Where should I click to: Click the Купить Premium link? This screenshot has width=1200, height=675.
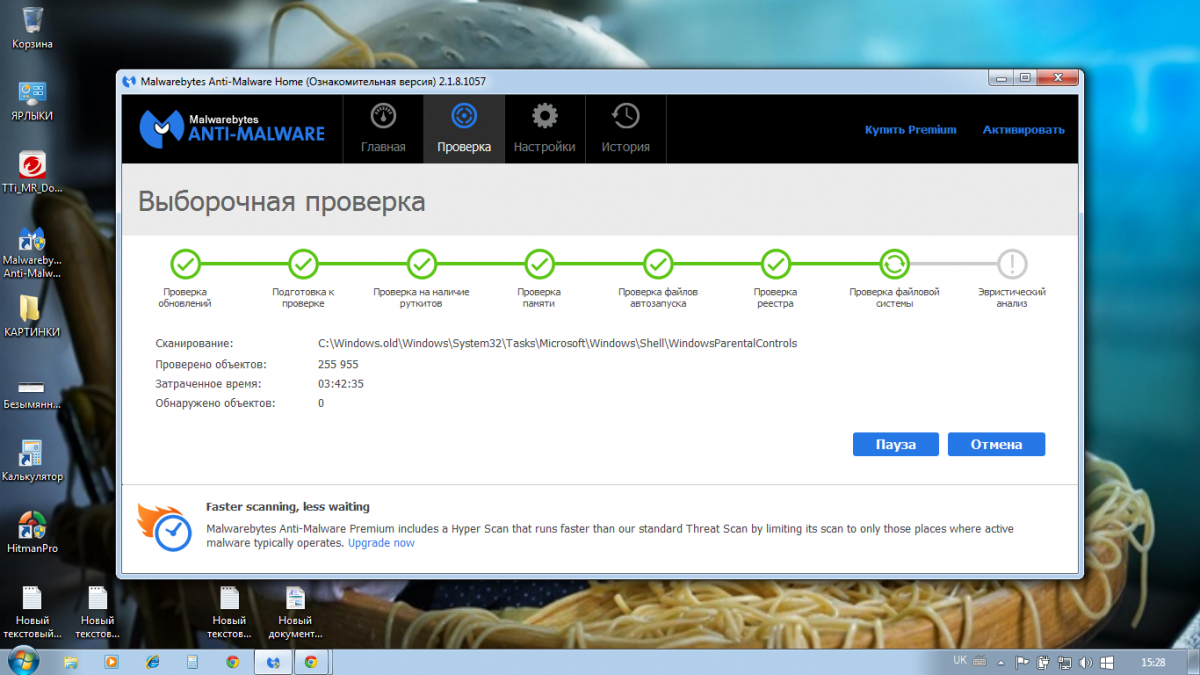click(x=910, y=130)
